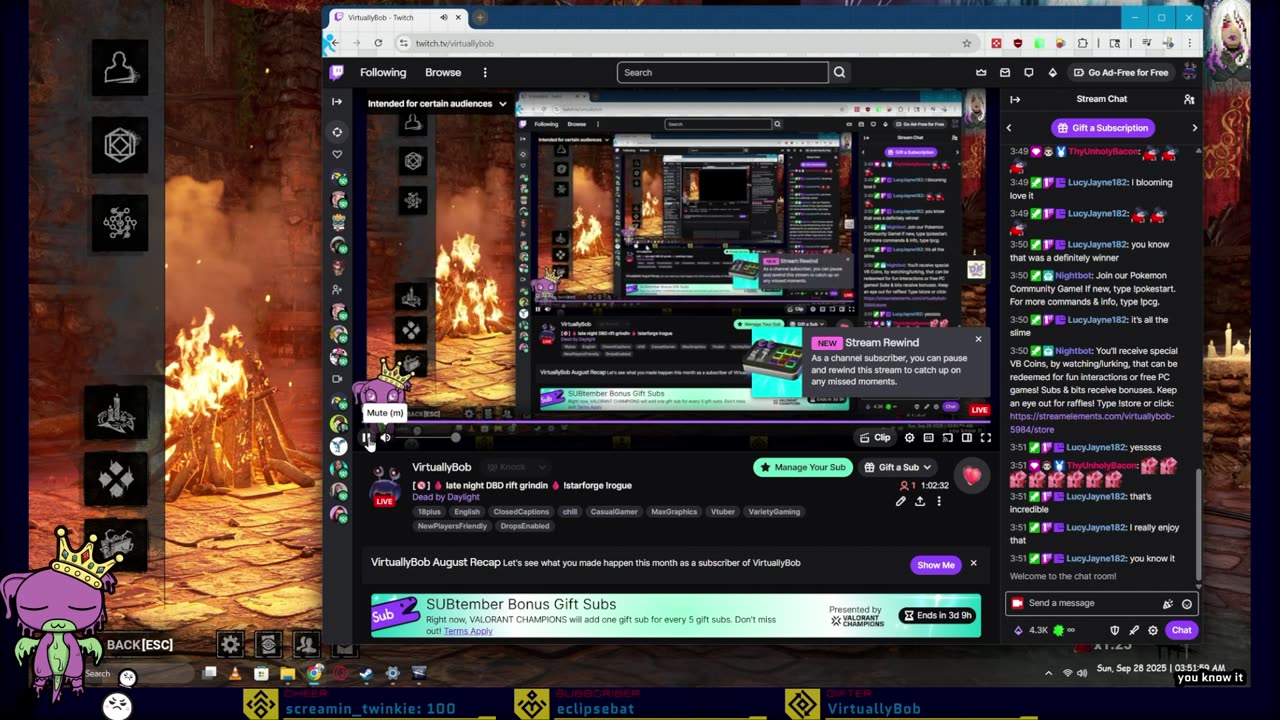
Task: Edit stream info pencil icon
Action: point(901,501)
